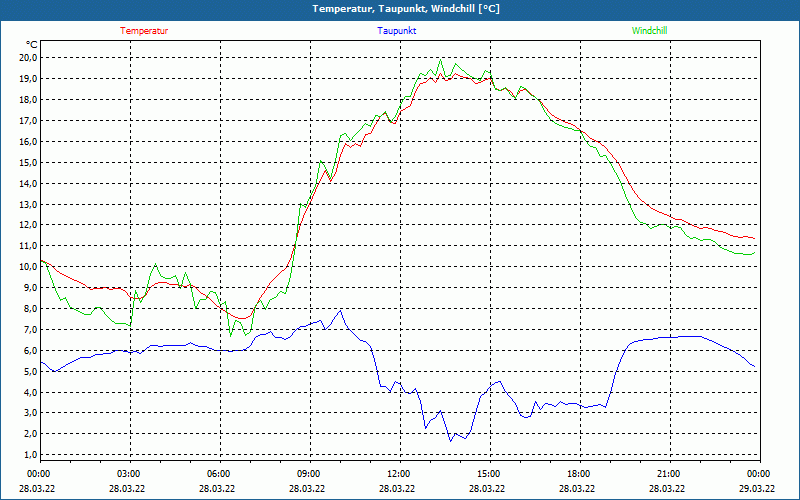800x500 pixels.
Task: Select the blue 'Taupunkt' legend label
Action: (x=396, y=31)
